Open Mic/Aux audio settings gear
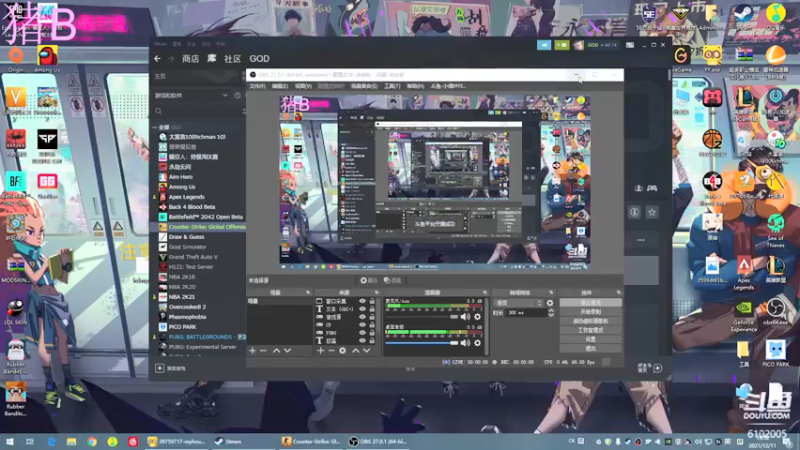 coord(478,317)
